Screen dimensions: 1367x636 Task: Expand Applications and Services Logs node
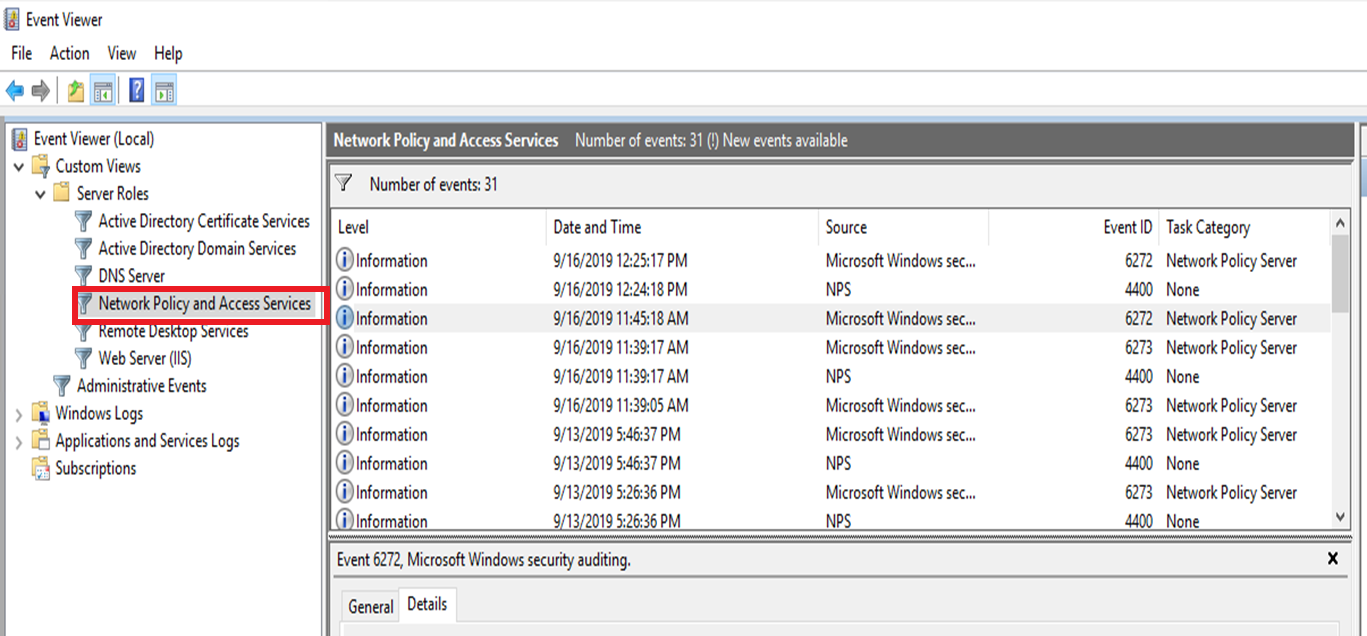[x=19, y=441]
